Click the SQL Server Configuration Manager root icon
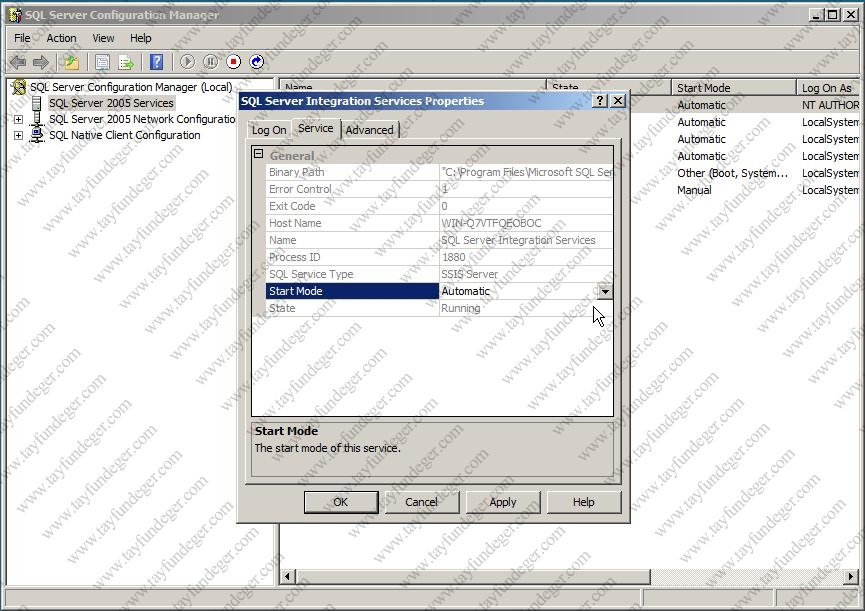Image resolution: width=865 pixels, height=611 pixels. click(x=19, y=87)
